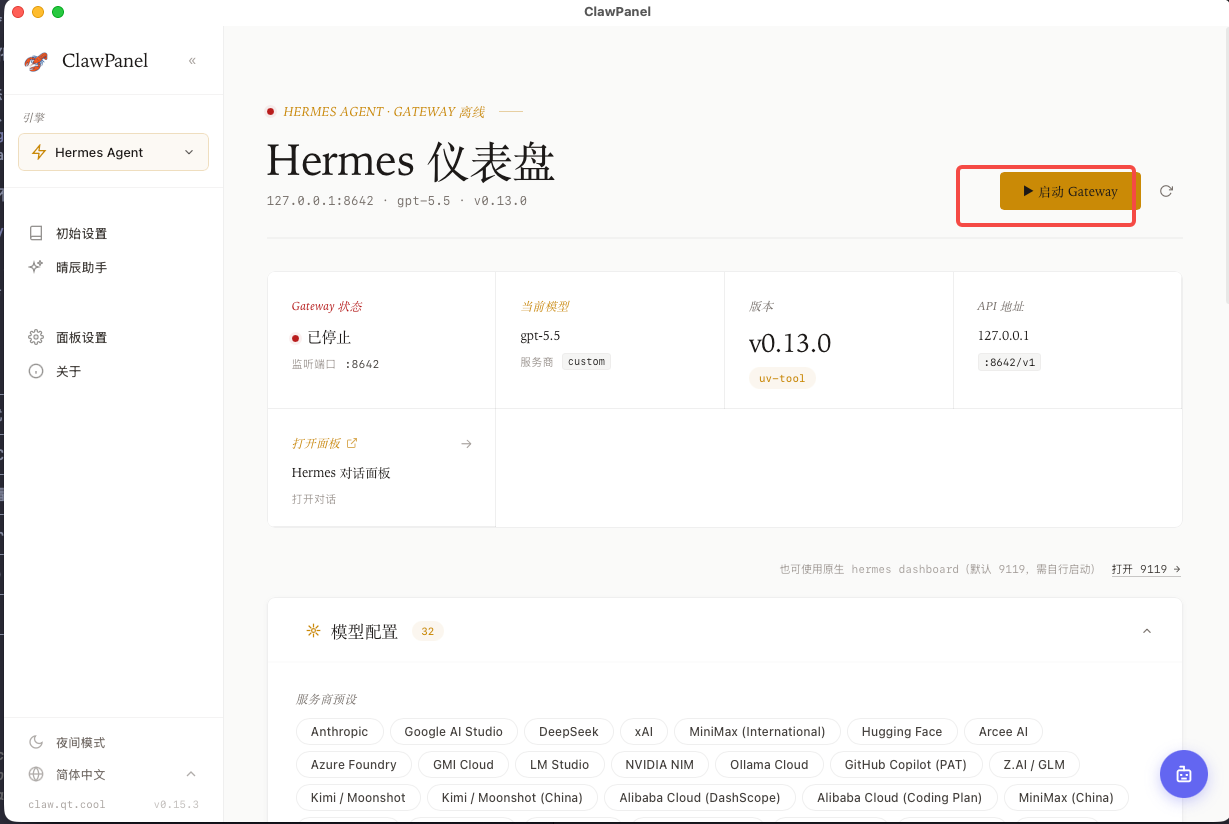
Task: Click the globe icon next to 简体中文
Action: 36,774
